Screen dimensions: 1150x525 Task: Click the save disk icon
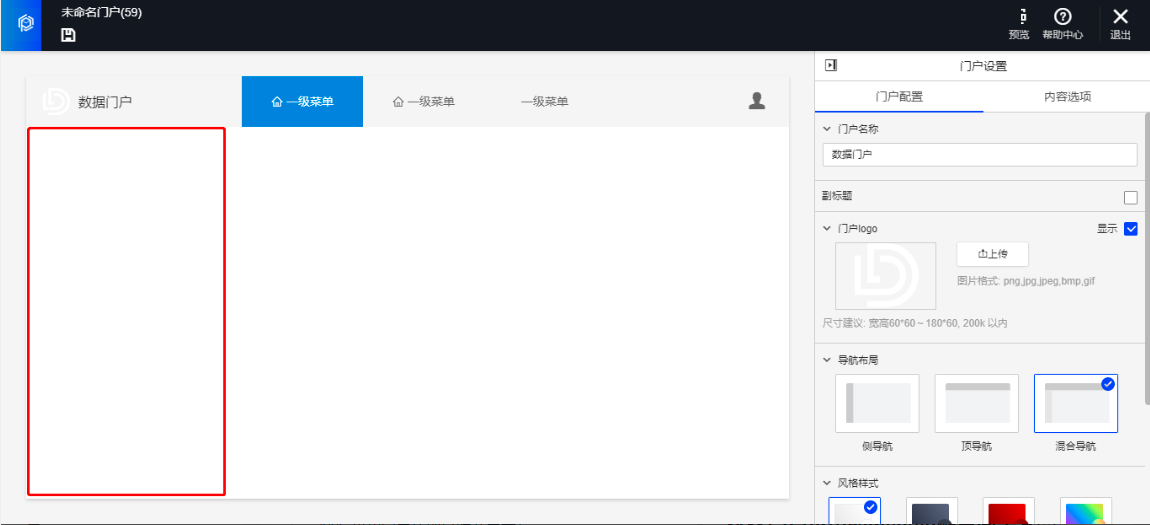[68, 35]
